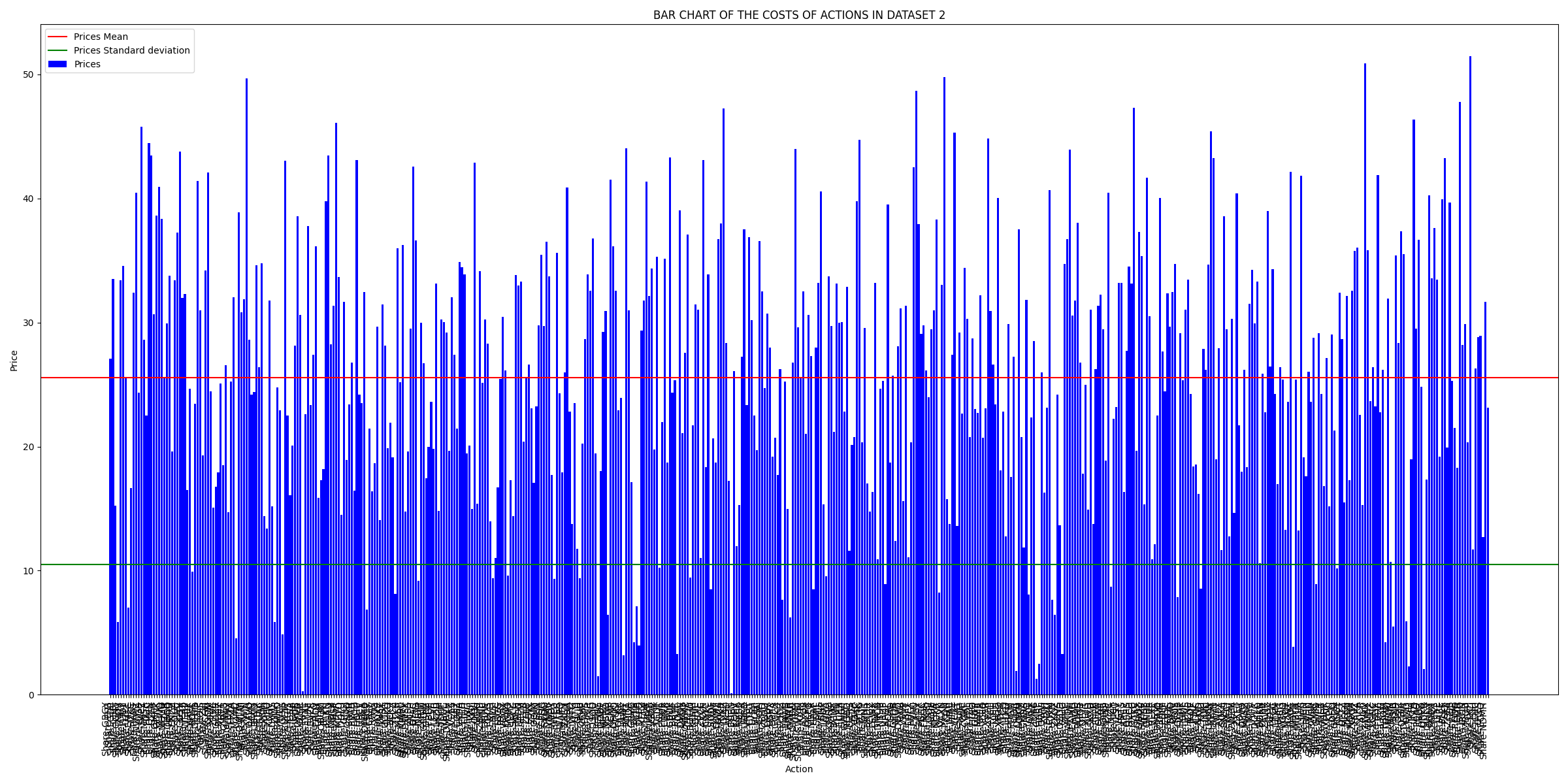Select the 'Prices' legend label
Screen dimensions: 1568x784
coord(87,65)
